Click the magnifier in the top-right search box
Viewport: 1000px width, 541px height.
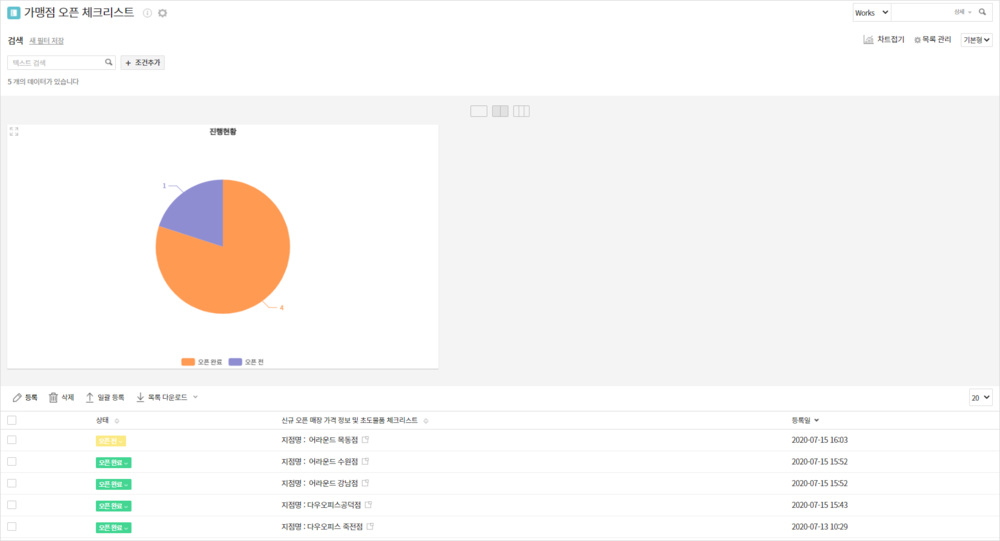tap(982, 12)
